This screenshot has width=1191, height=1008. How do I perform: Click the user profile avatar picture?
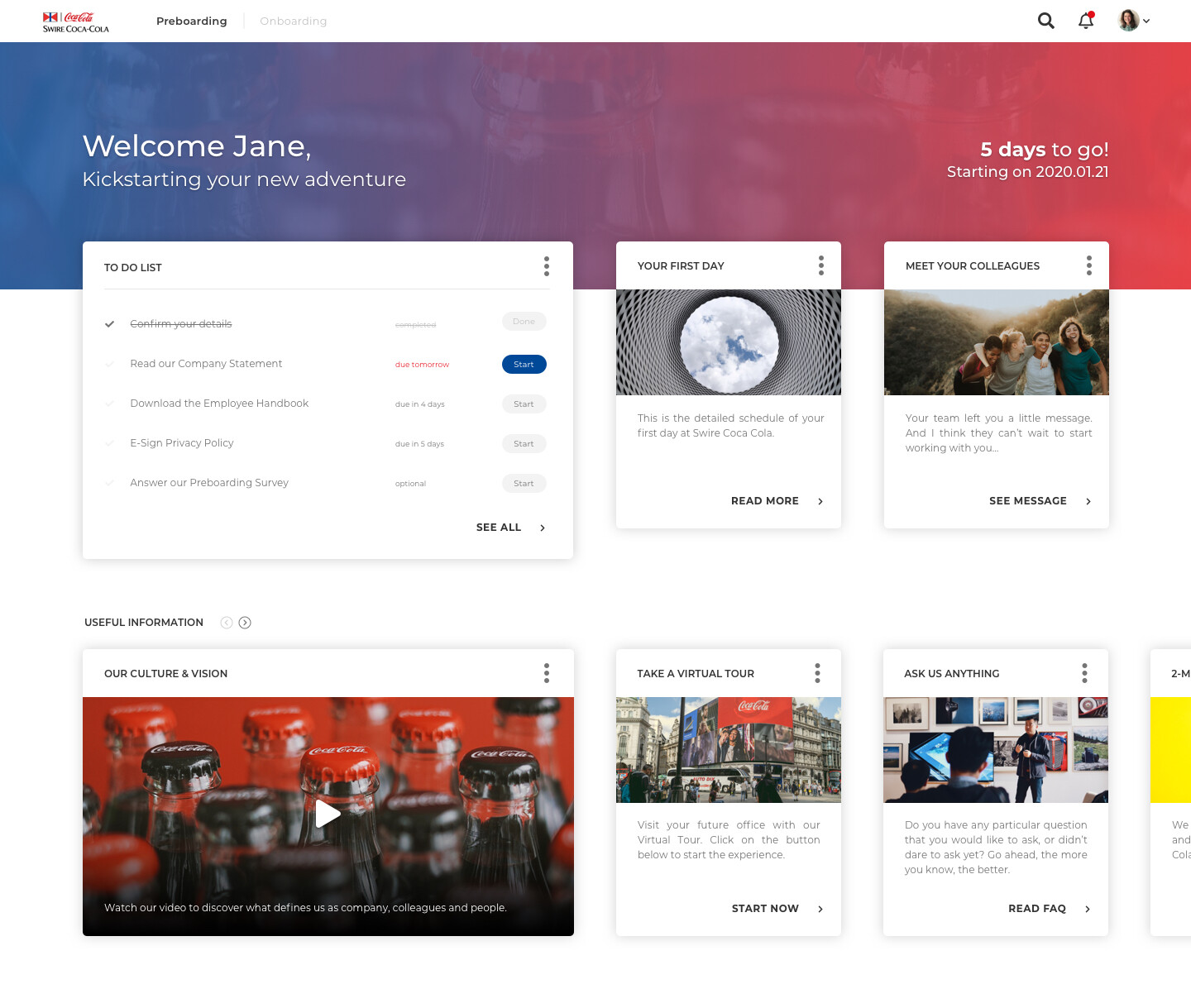[x=1127, y=20]
